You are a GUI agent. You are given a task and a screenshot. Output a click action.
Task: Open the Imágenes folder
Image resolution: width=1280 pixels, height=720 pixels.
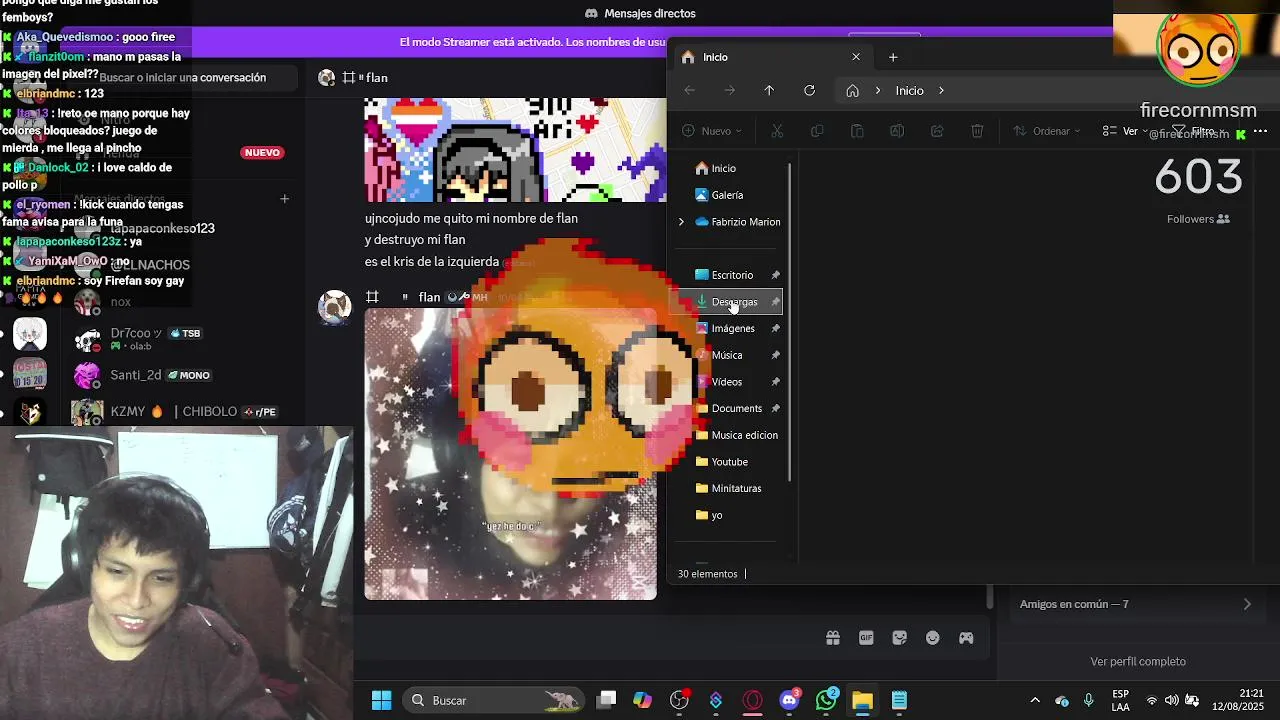tap(733, 328)
